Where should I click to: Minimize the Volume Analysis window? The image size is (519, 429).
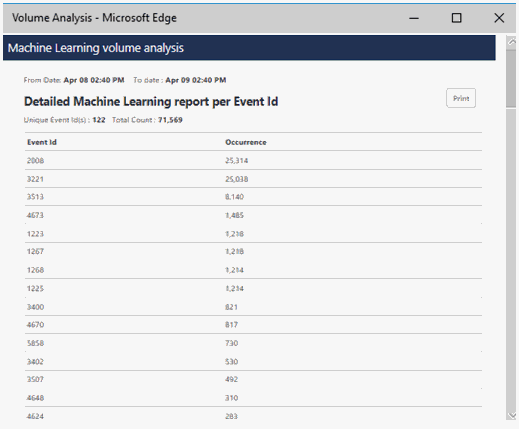pyautogui.click(x=414, y=18)
